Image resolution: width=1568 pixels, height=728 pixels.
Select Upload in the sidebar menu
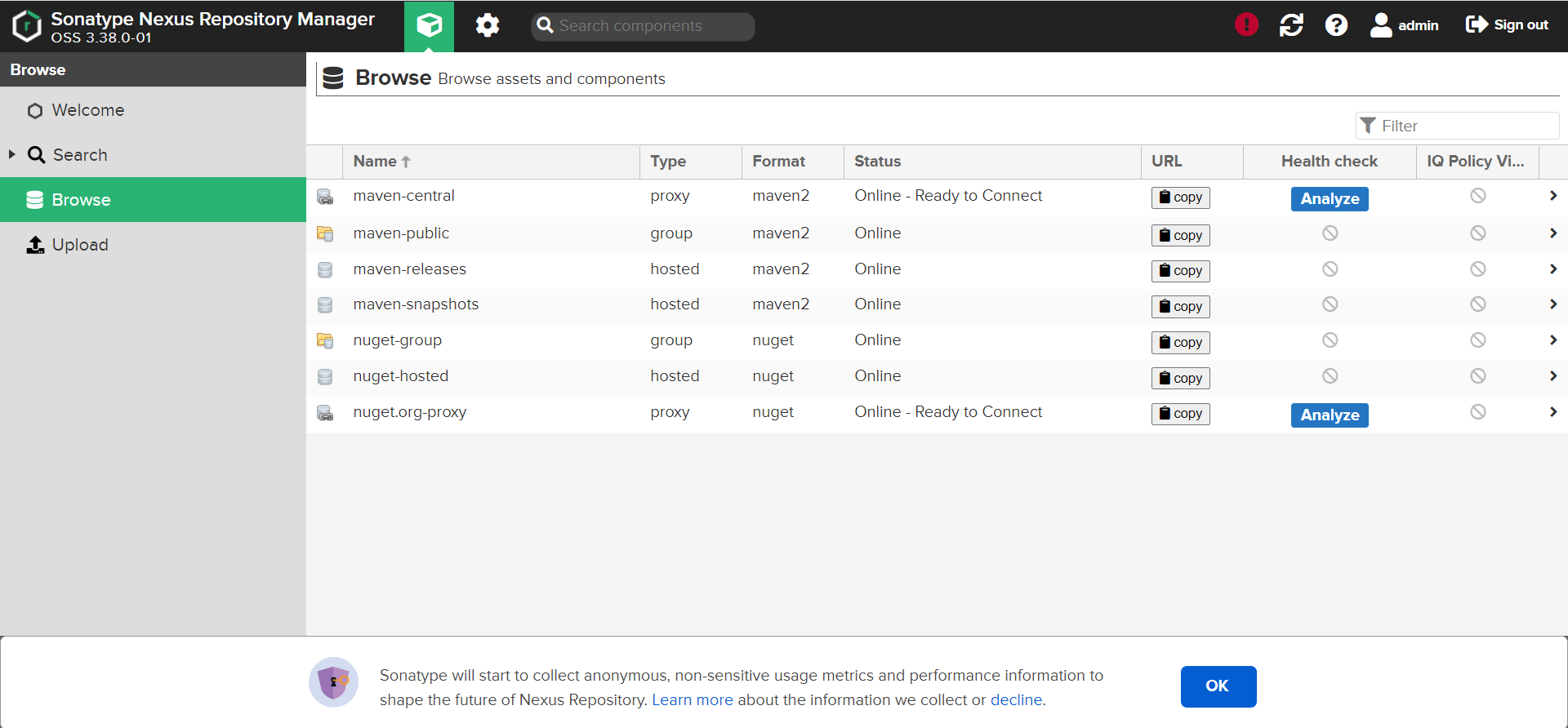79,245
